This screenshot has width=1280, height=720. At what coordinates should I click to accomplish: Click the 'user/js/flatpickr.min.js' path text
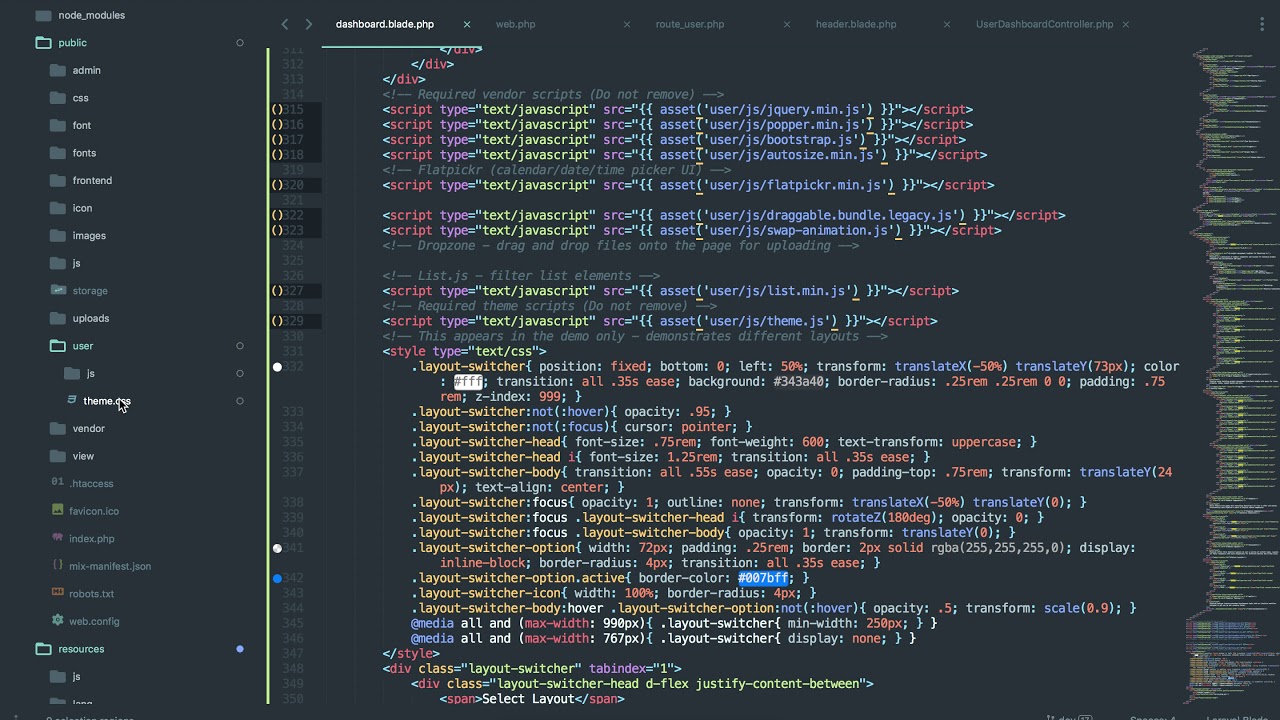794,185
